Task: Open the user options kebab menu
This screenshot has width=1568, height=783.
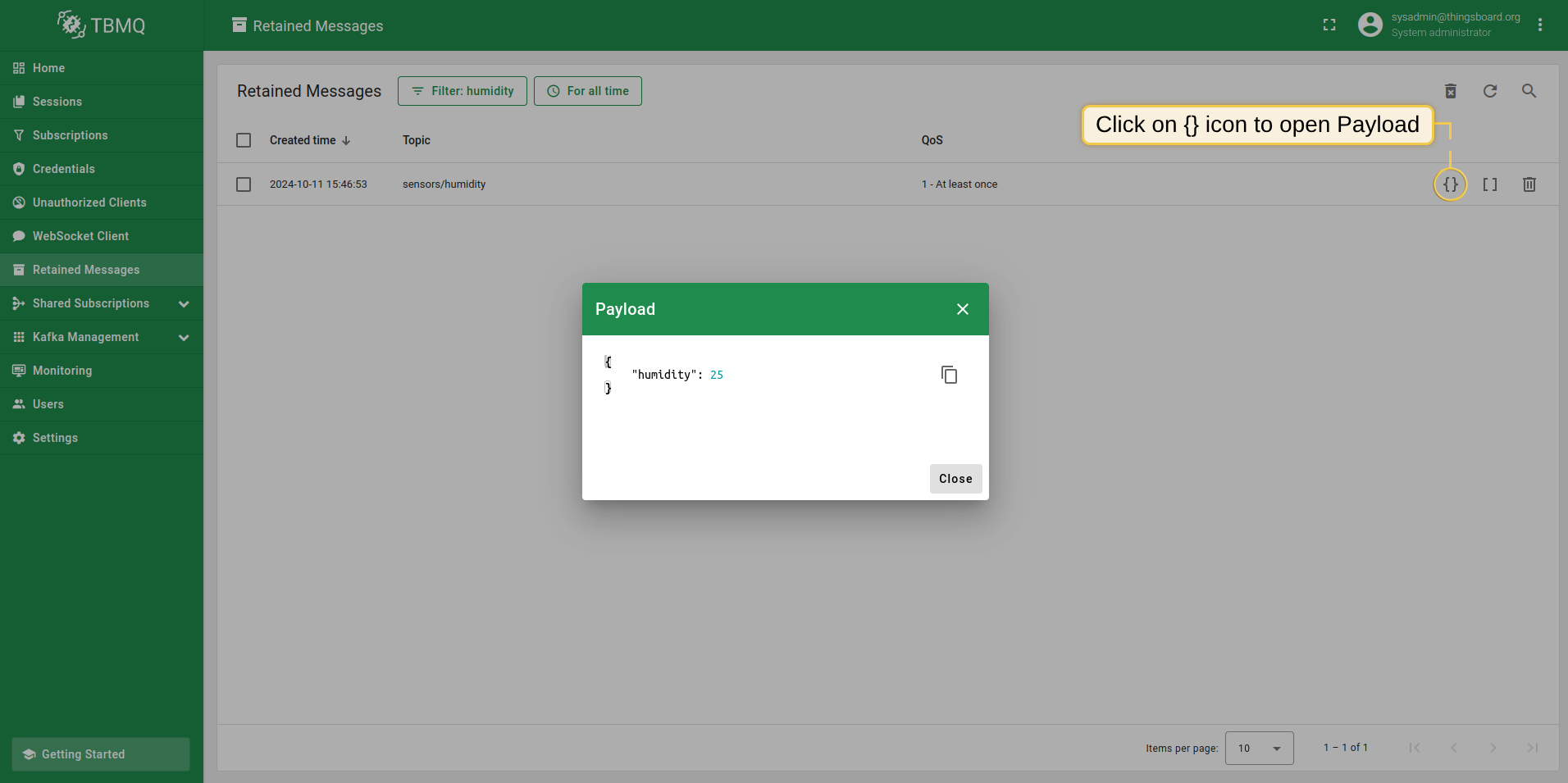Action: click(1540, 25)
